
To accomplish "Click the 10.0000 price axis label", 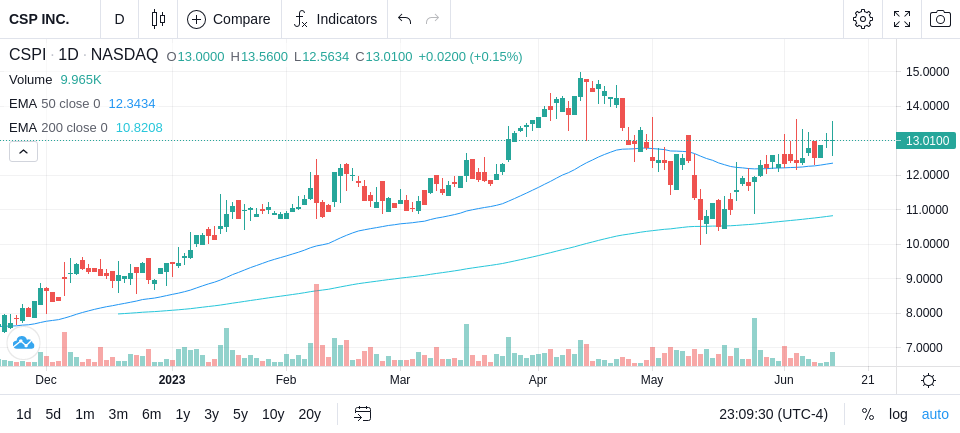I will (927, 244).
